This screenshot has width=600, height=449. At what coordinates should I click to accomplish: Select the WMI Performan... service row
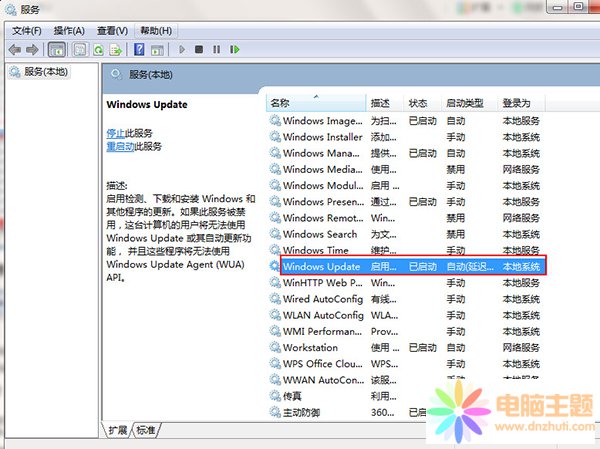(x=406, y=331)
